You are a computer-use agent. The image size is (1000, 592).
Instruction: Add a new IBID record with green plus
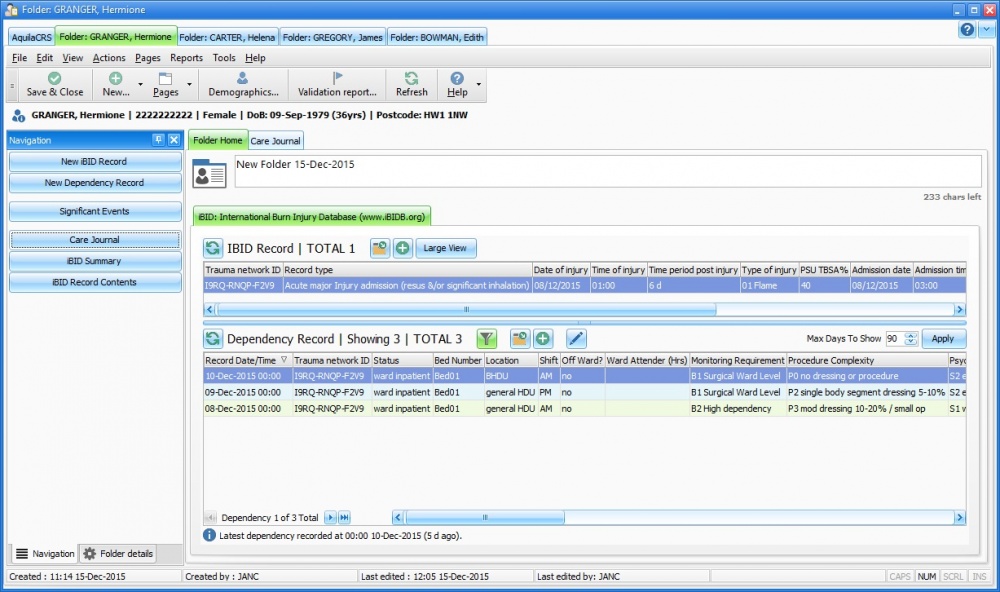point(402,248)
